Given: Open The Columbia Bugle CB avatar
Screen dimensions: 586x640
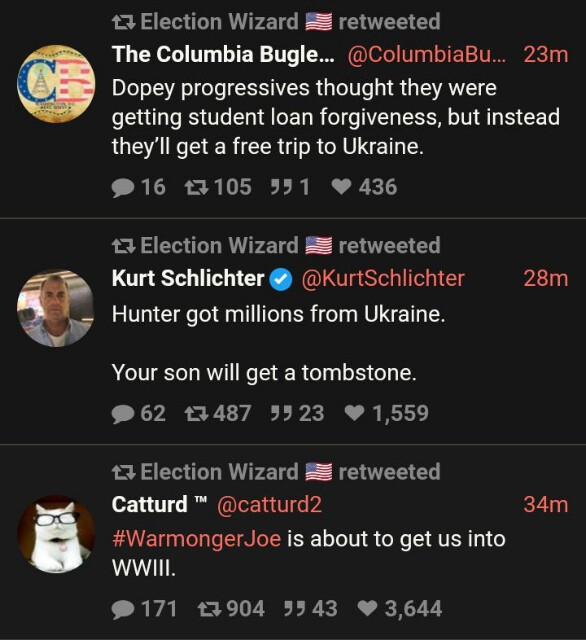Looking at the screenshot, I should point(56,84).
